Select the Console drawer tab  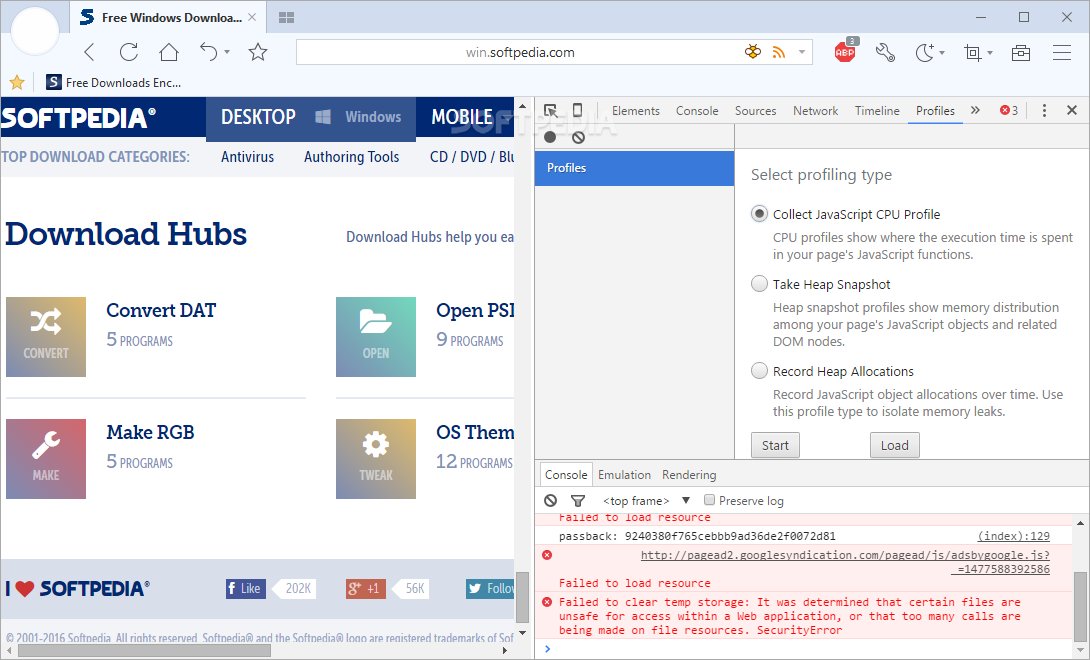(x=566, y=474)
